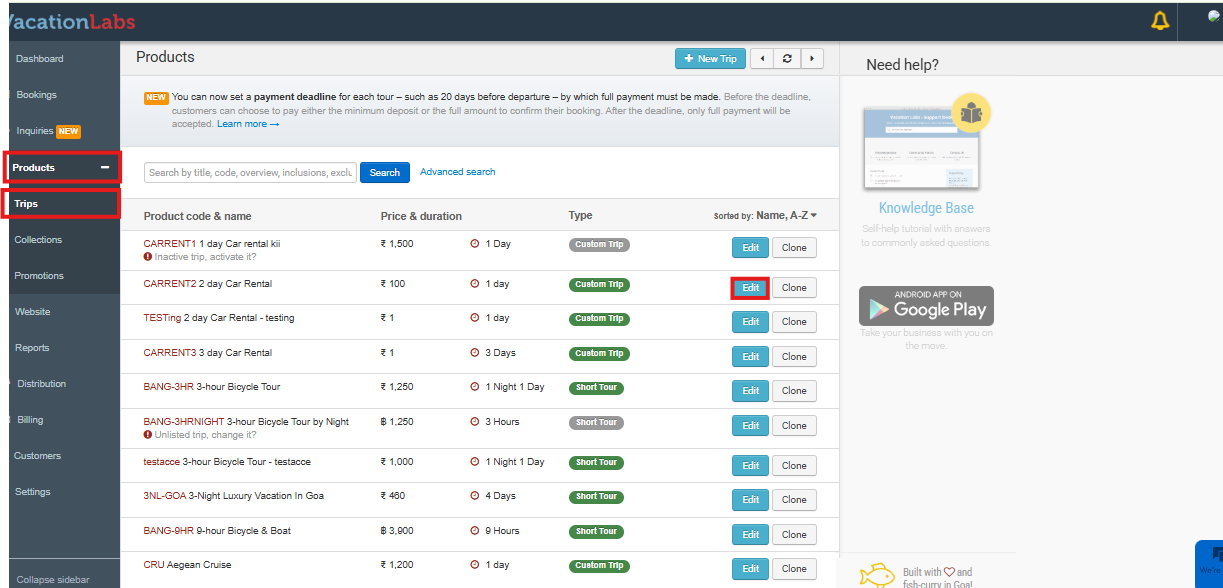Click the Learn more link

pos(247,124)
